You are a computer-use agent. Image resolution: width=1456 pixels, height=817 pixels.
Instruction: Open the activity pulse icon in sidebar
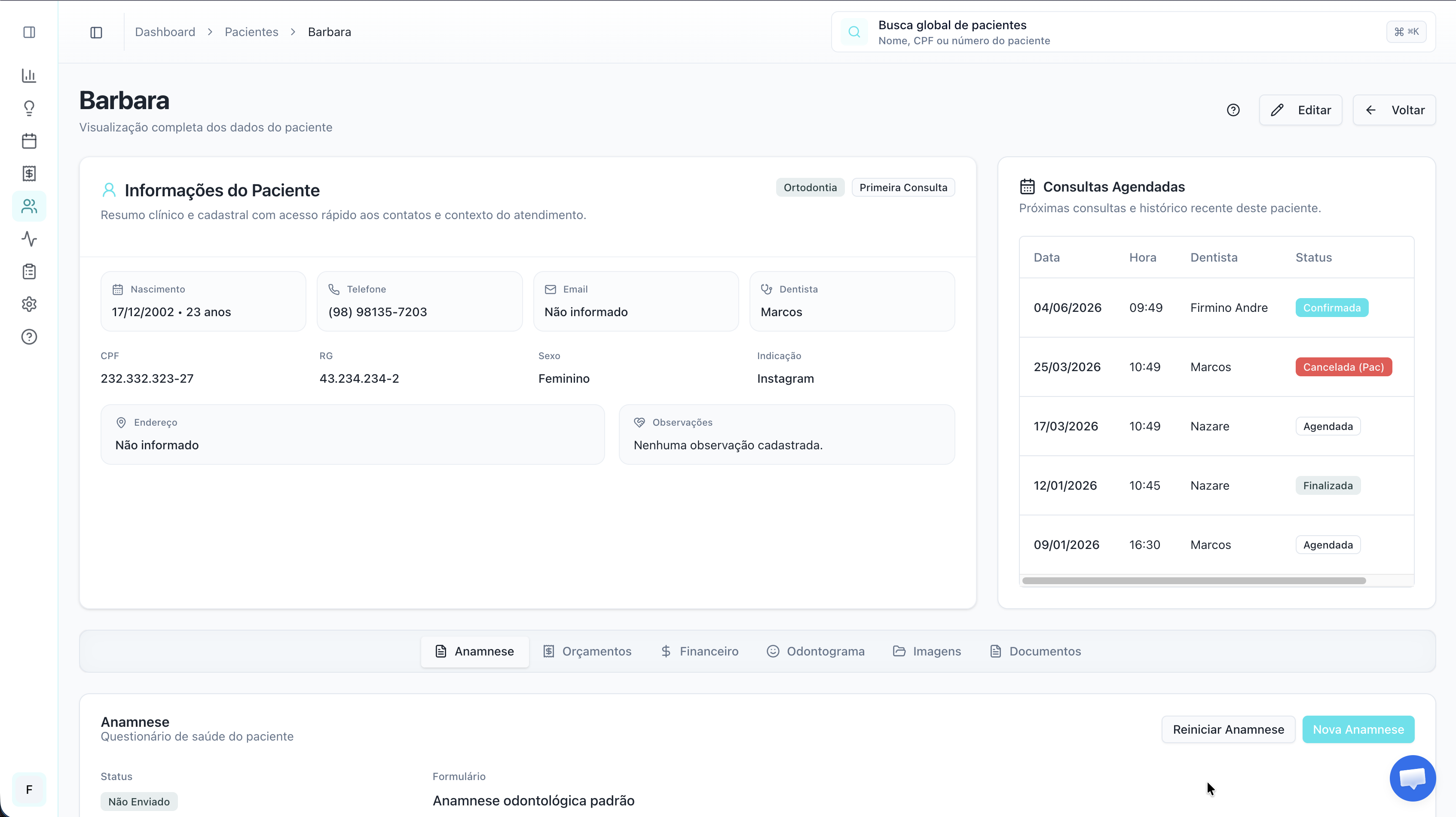click(29, 239)
